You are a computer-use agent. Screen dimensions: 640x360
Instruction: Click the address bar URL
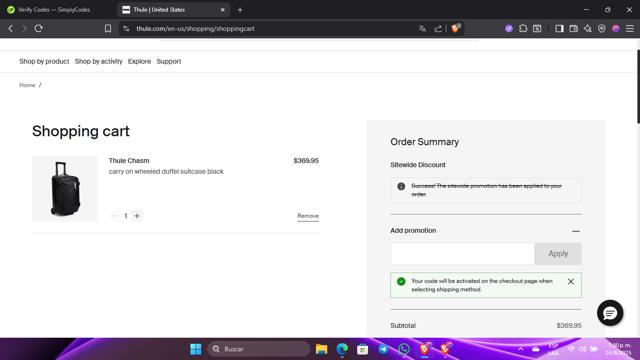point(195,29)
